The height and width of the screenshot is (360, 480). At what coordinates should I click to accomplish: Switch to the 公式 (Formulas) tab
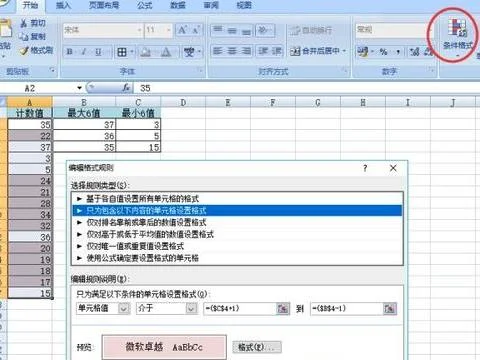click(x=144, y=6)
